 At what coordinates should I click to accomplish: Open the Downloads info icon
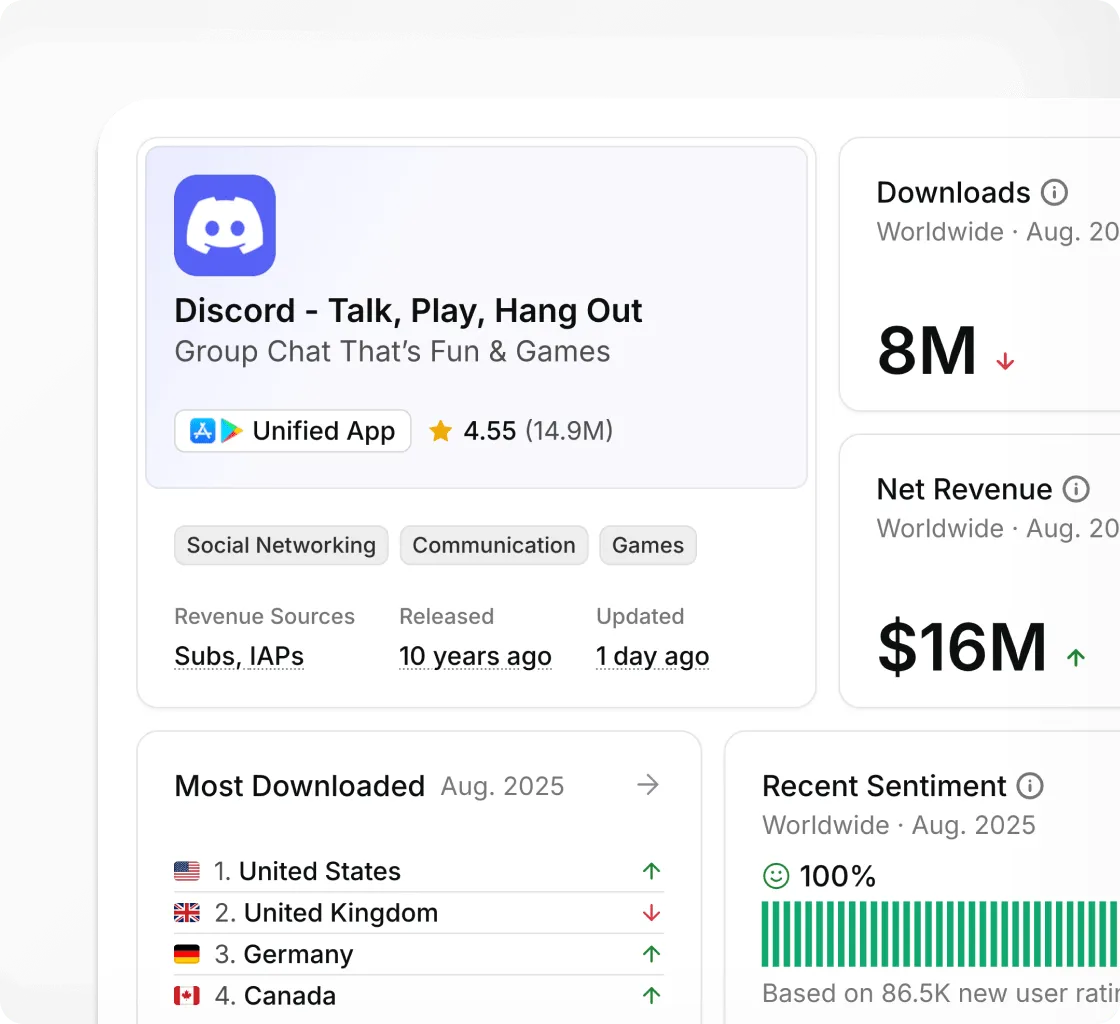1054,192
